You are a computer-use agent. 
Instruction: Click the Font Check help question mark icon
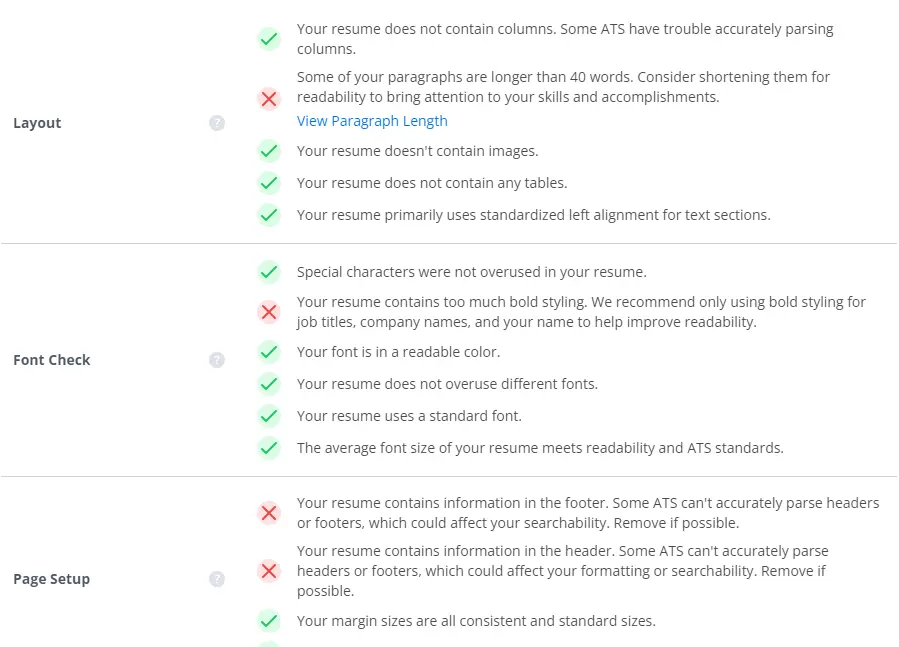pyautogui.click(x=217, y=360)
